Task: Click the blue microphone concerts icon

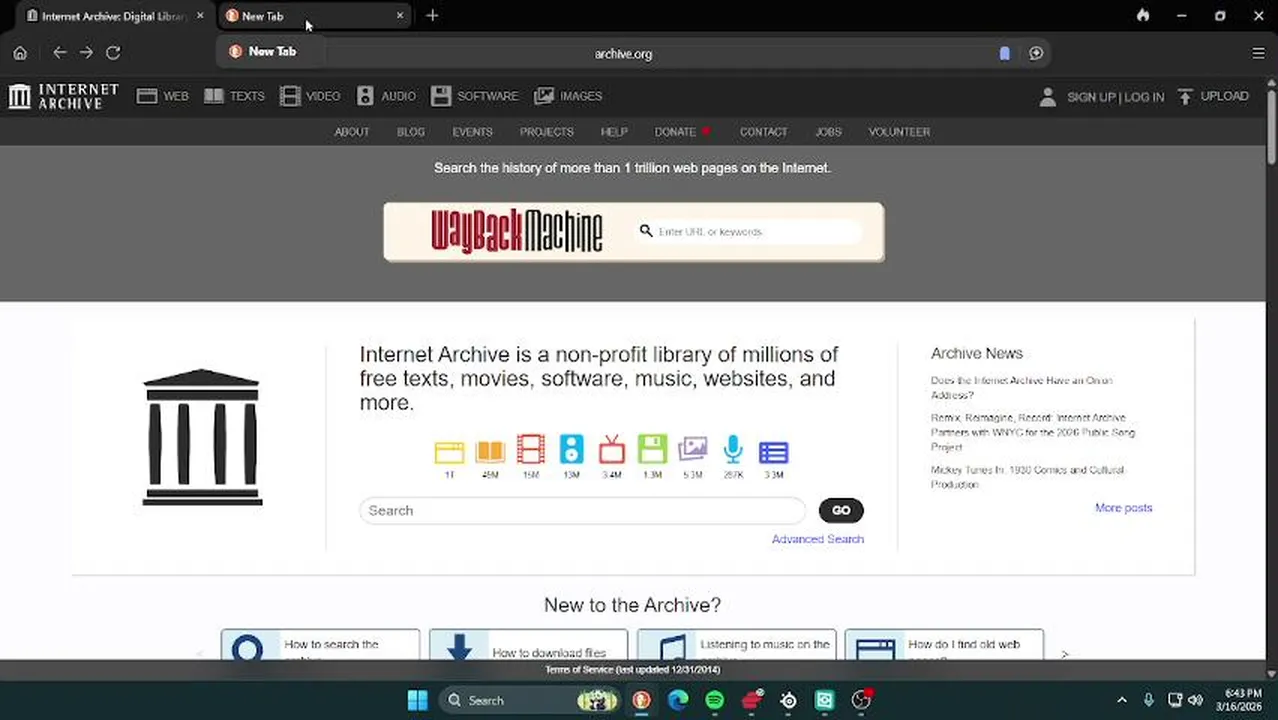Action: [733, 451]
